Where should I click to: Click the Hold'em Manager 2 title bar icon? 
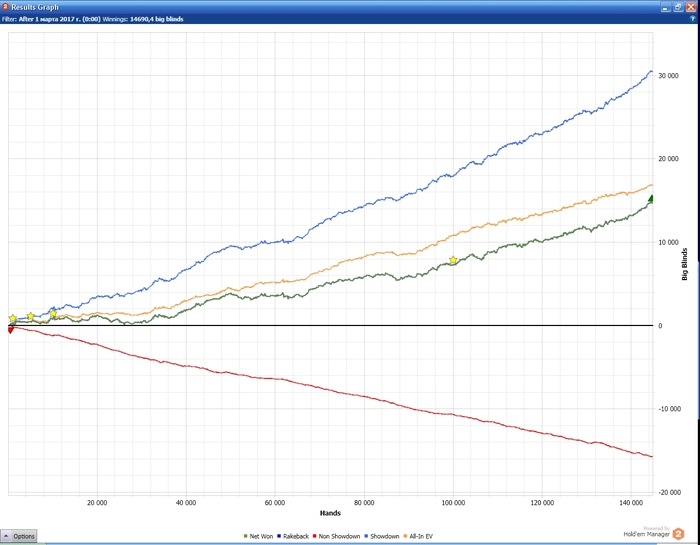point(5,7)
